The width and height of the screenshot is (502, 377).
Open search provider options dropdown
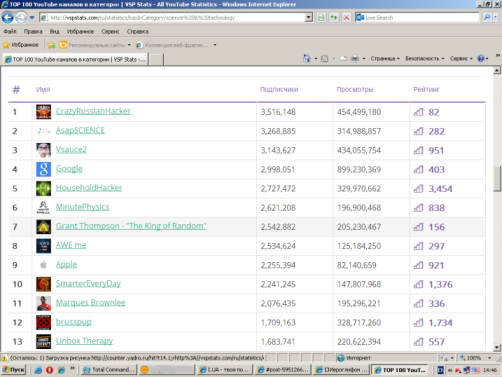495,18
